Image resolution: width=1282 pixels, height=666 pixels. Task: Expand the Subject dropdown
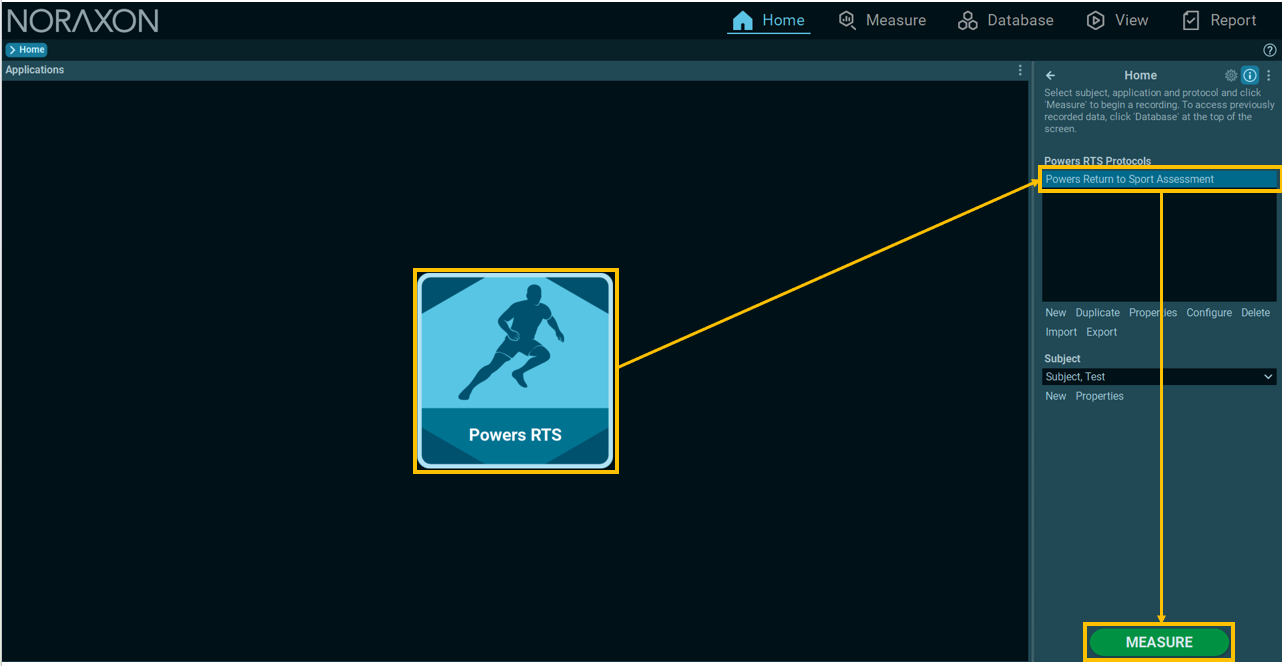(x=1160, y=377)
